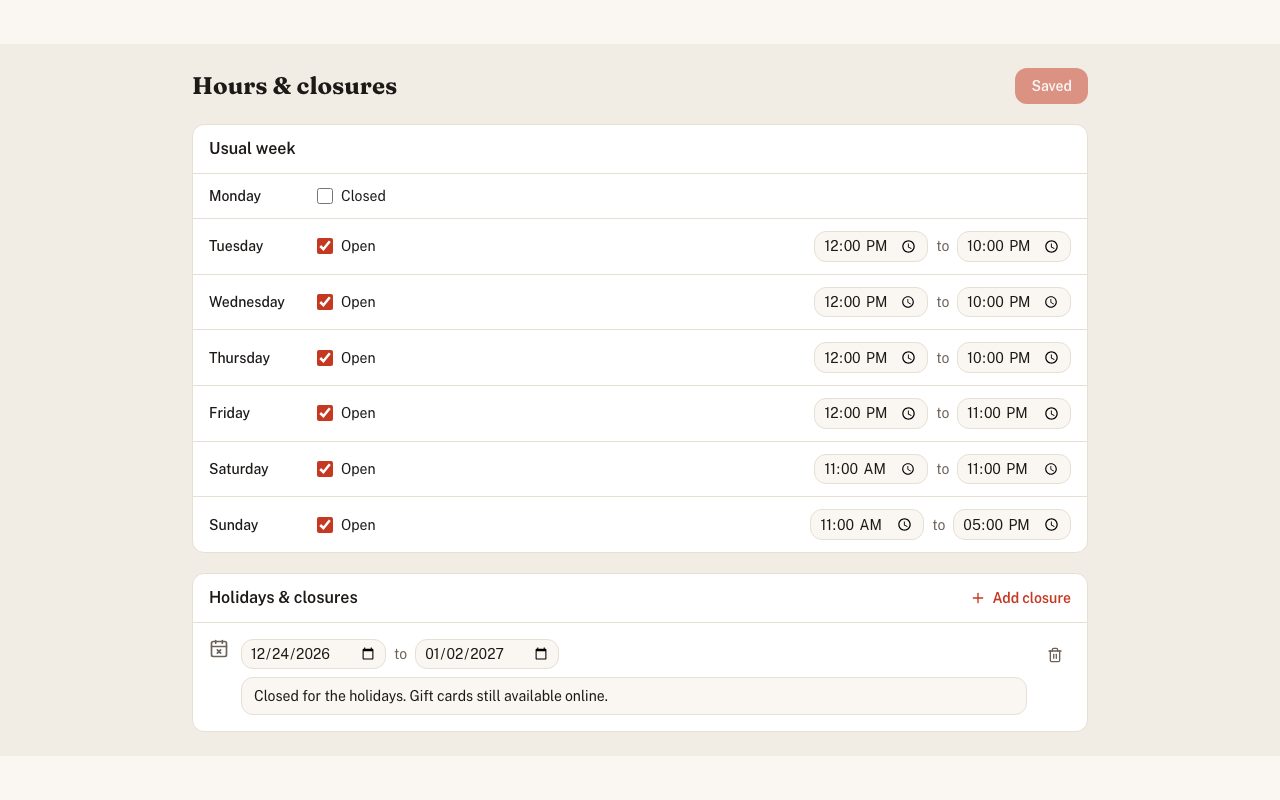Click clock icon in Saturday opening time
This screenshot has height=800, width=1280.
click(x=908, y=469)
